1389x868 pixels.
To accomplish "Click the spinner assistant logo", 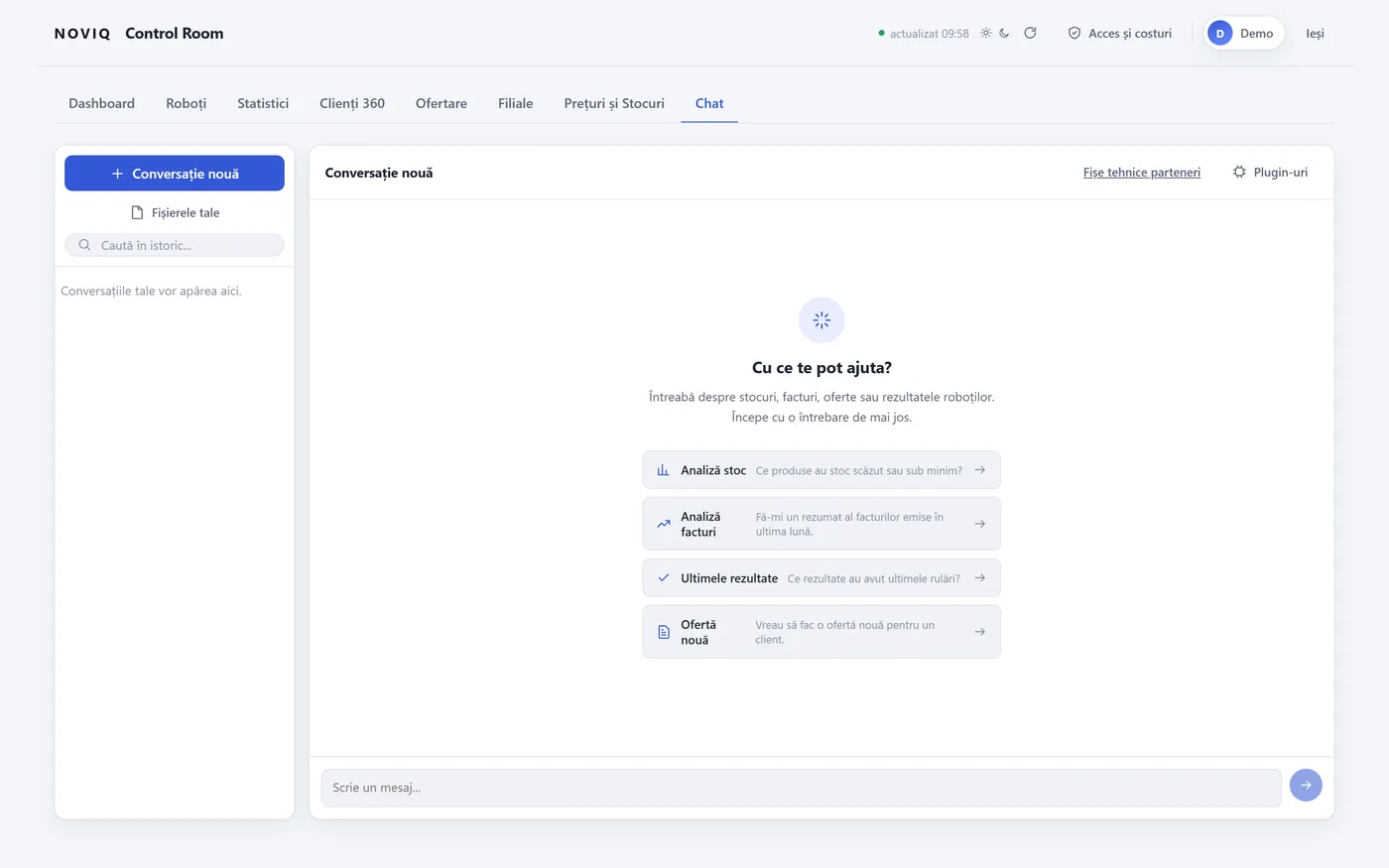I will tap(821, 320).
